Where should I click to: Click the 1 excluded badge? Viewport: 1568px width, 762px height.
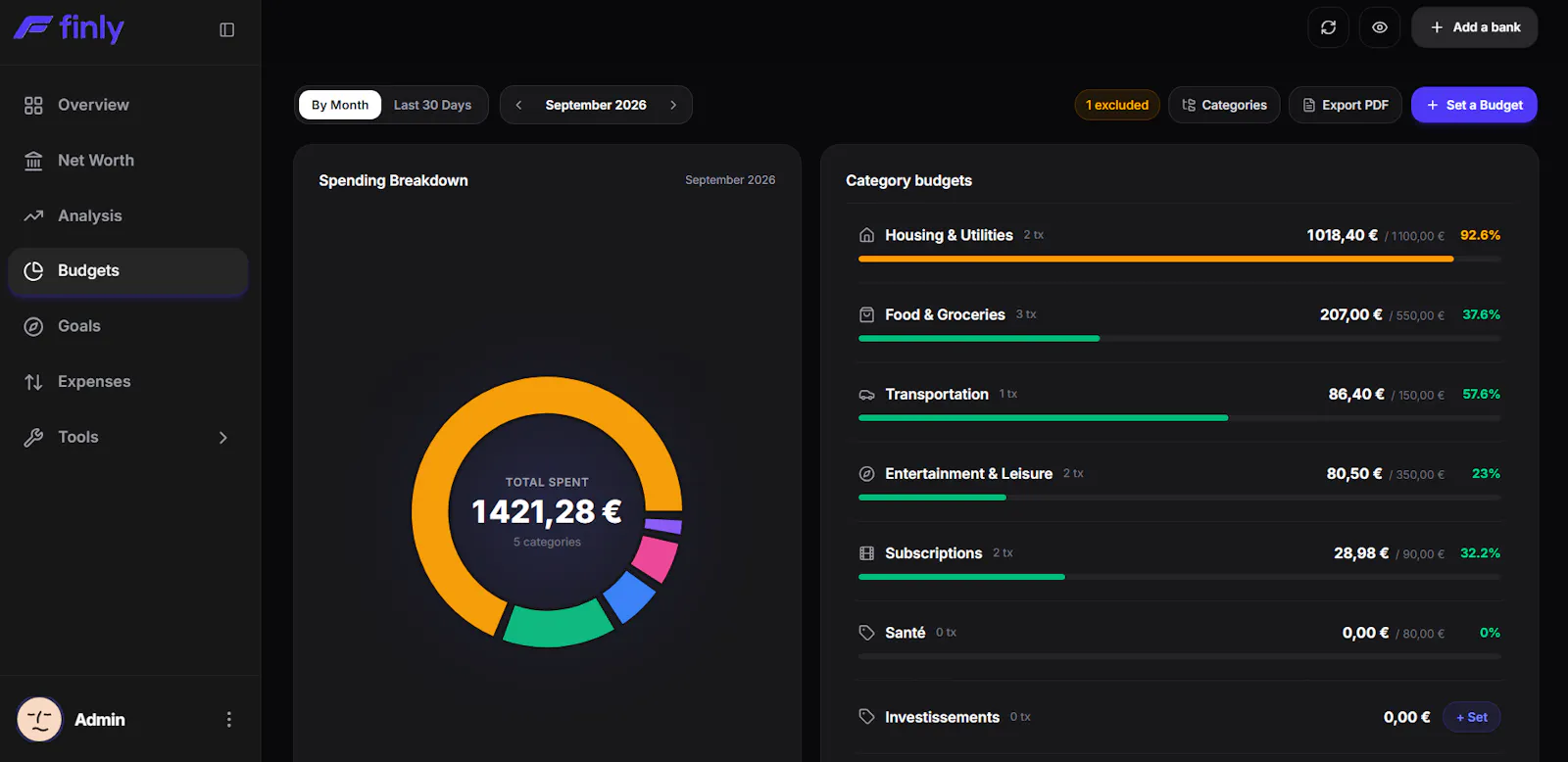tap(1117, 105)
